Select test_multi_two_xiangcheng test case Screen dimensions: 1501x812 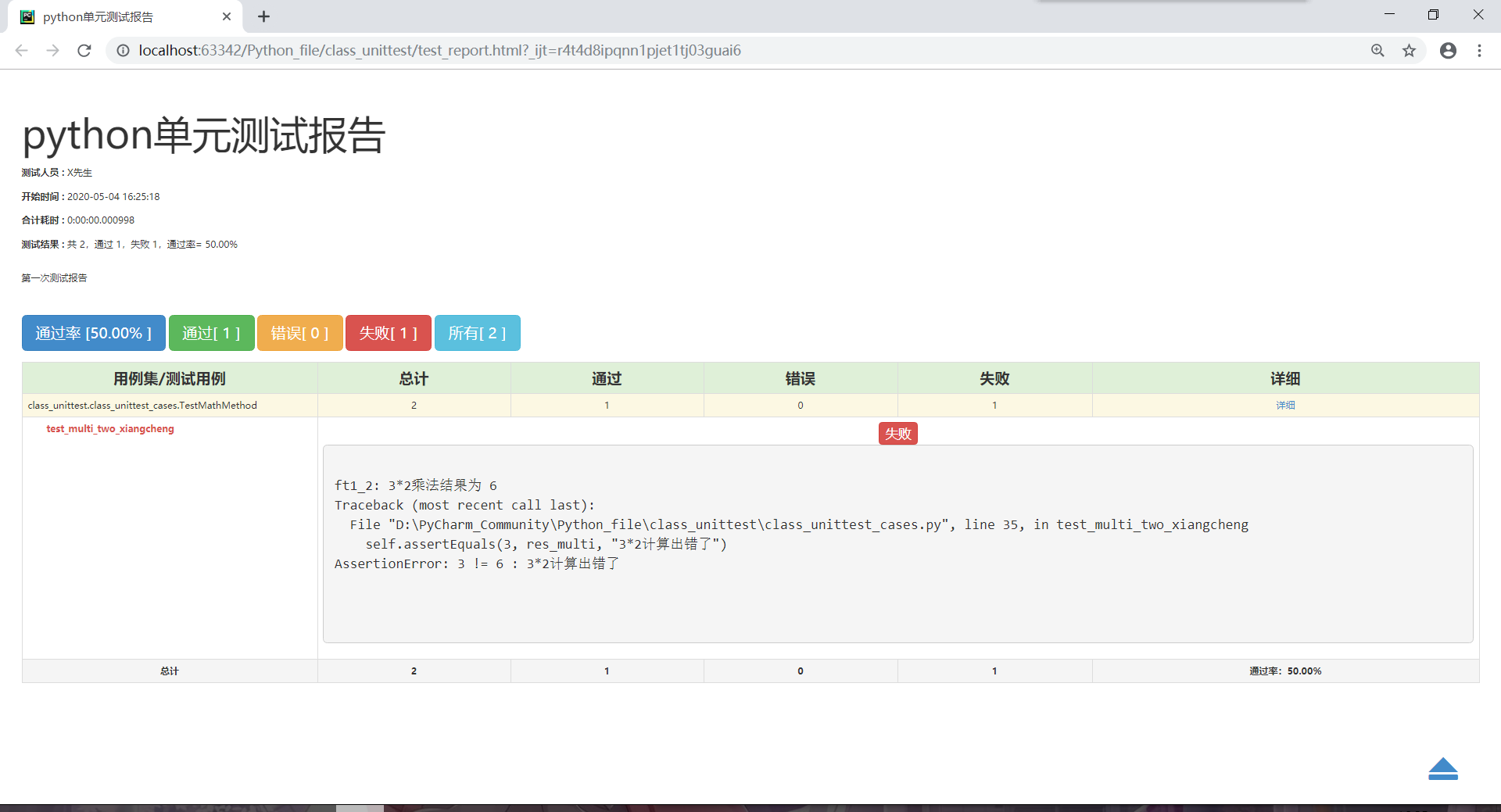point(110,429)
